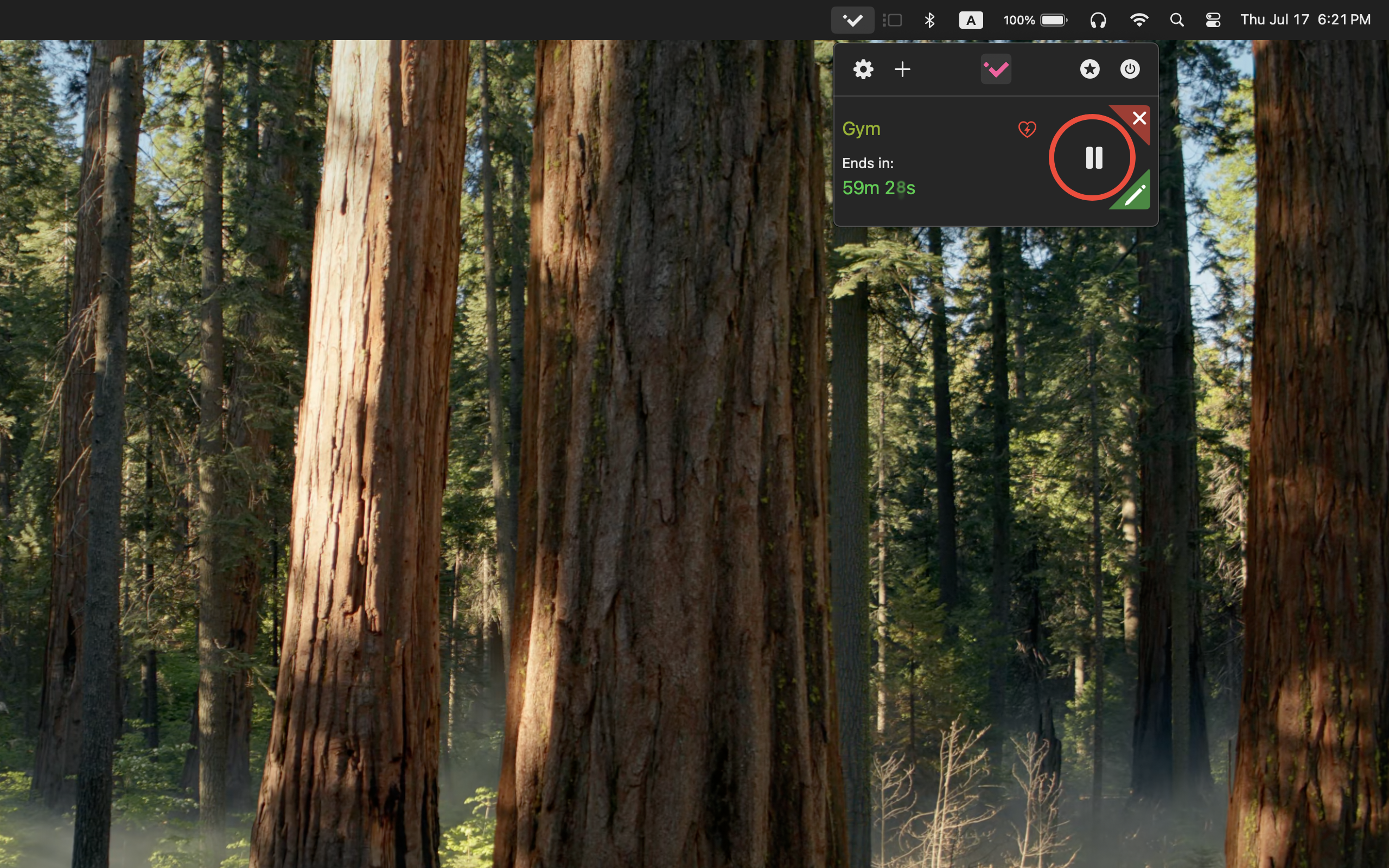The height and width of the screenshot is (868, 1389).
Task: Click the 59m 28s countdown value
Action: pos(878,188)
